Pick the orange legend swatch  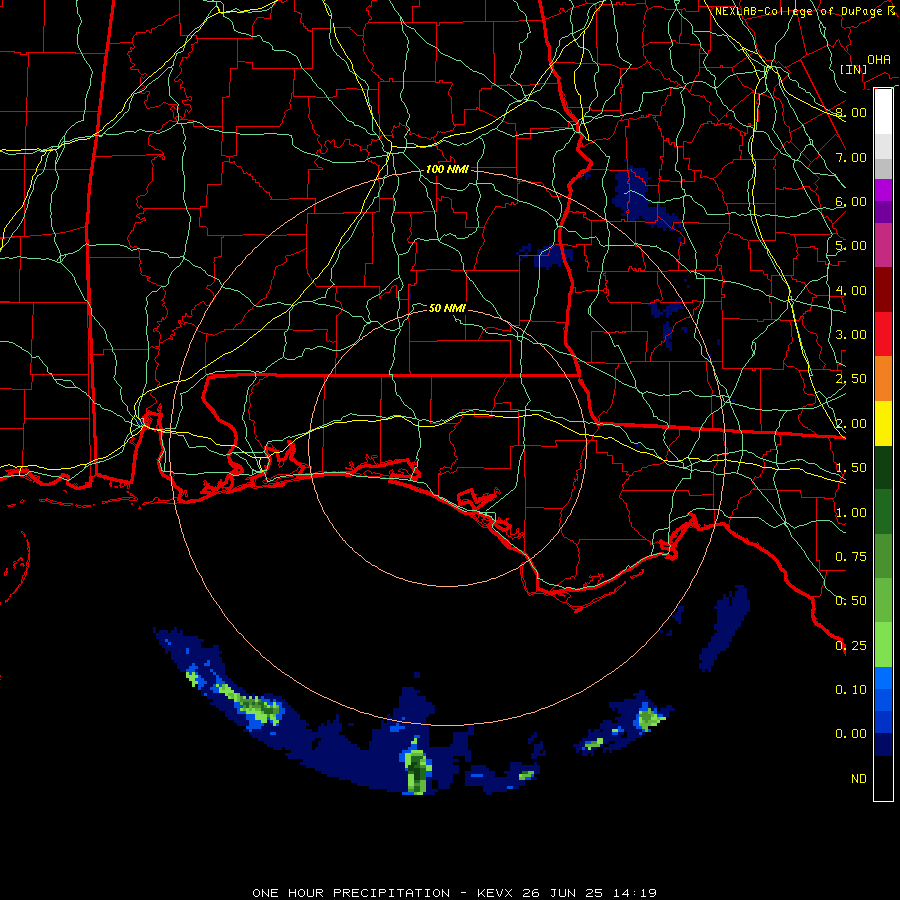883,379
